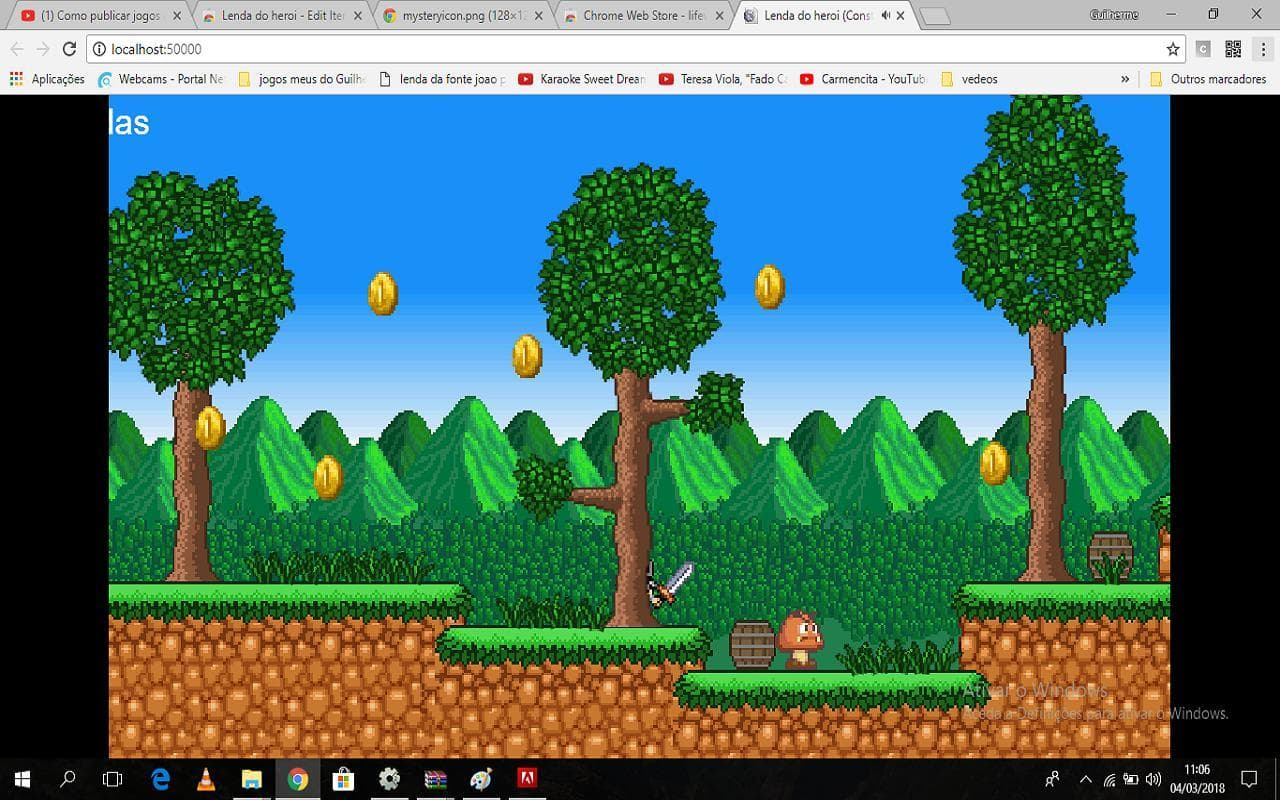
Task: Open the 'lenda da fonte joao p' bookmark
Action: (x=443, y=79)
